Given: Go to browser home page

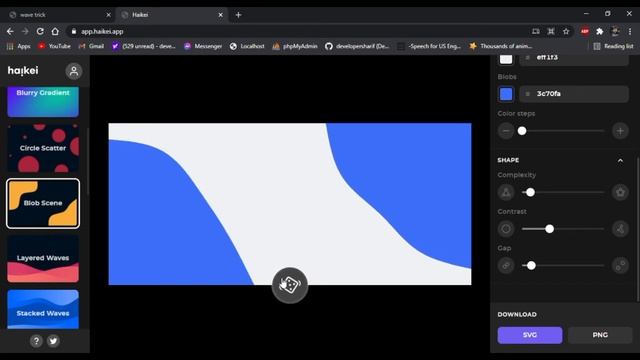Looking at the screenshot, I should (x=55, y=31).
